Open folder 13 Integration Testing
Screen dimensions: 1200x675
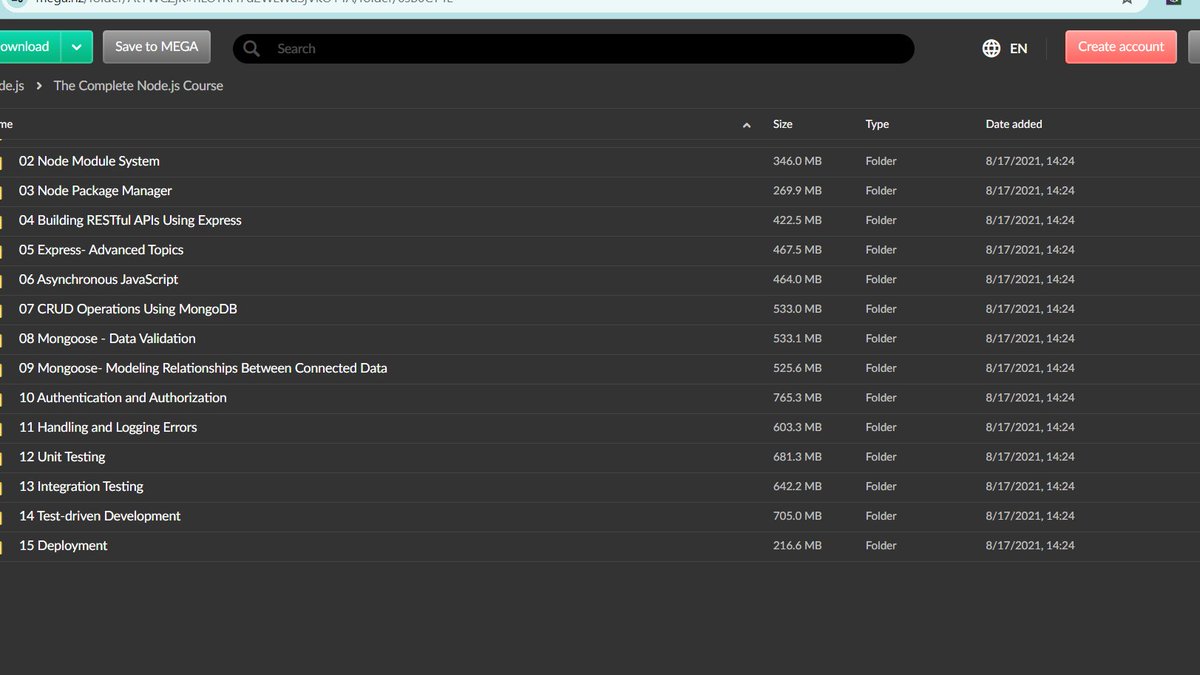[x=81, y=486]
